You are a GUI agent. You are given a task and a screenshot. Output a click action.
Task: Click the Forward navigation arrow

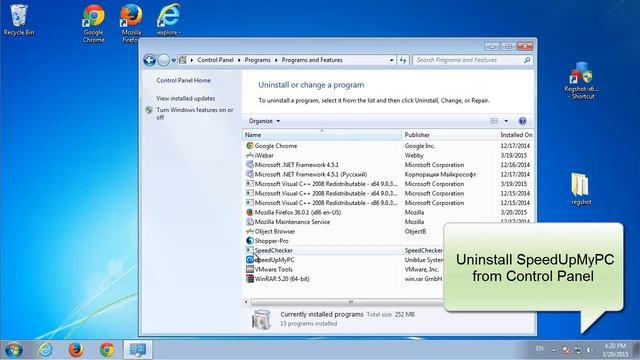click(x=163, y=60)
